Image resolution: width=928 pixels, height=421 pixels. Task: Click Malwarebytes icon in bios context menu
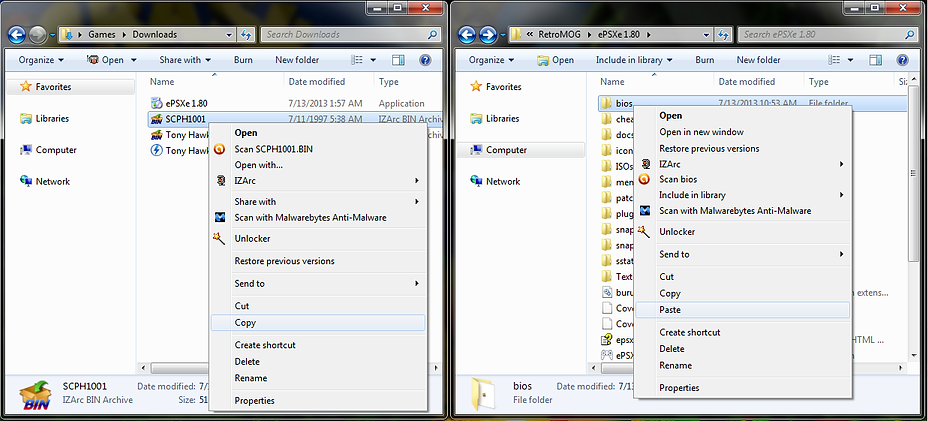[645, 211]
